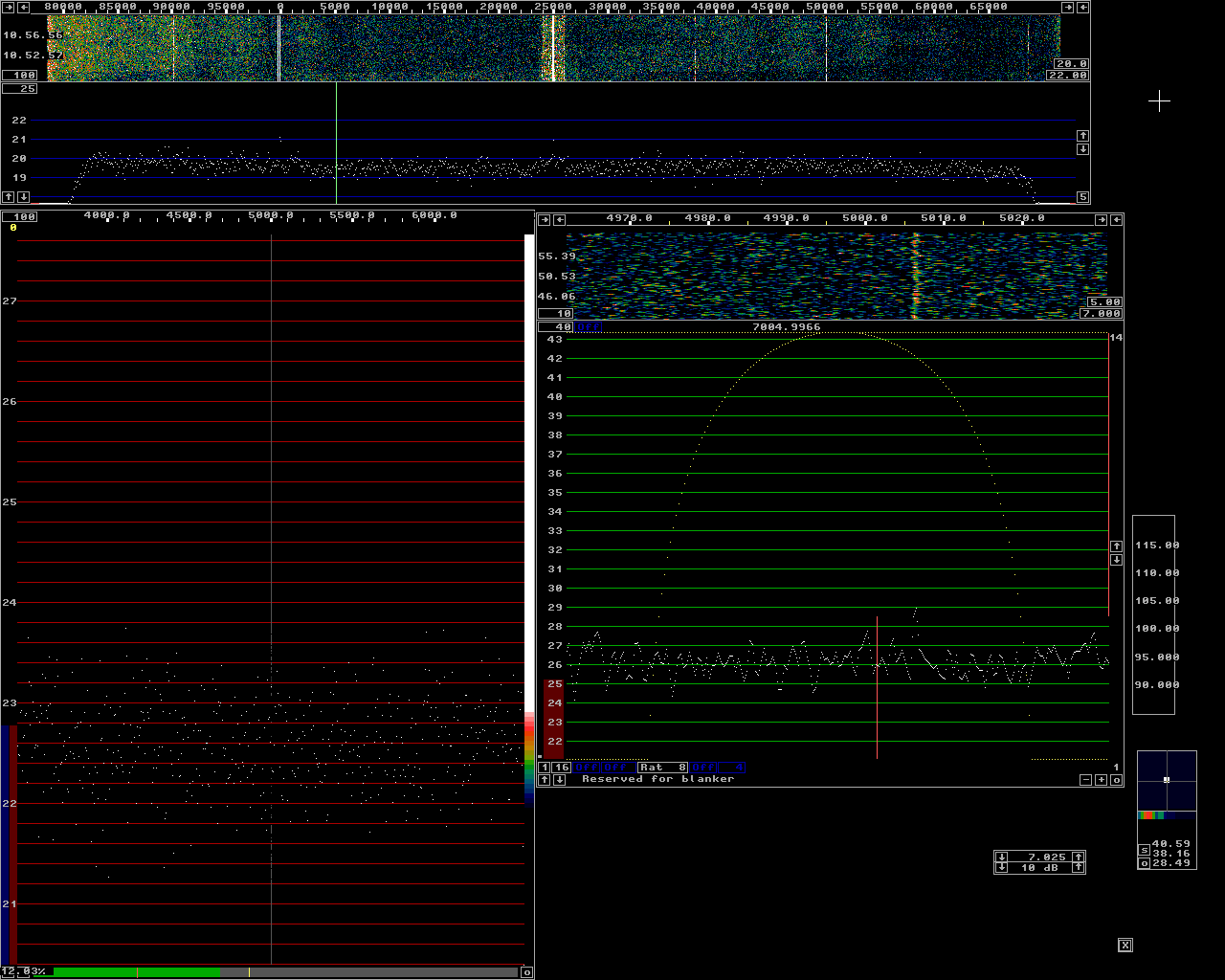
Task: Edit the '100' box under wide waterfall times
Action: pyautogui.click(x=20, y=75)
